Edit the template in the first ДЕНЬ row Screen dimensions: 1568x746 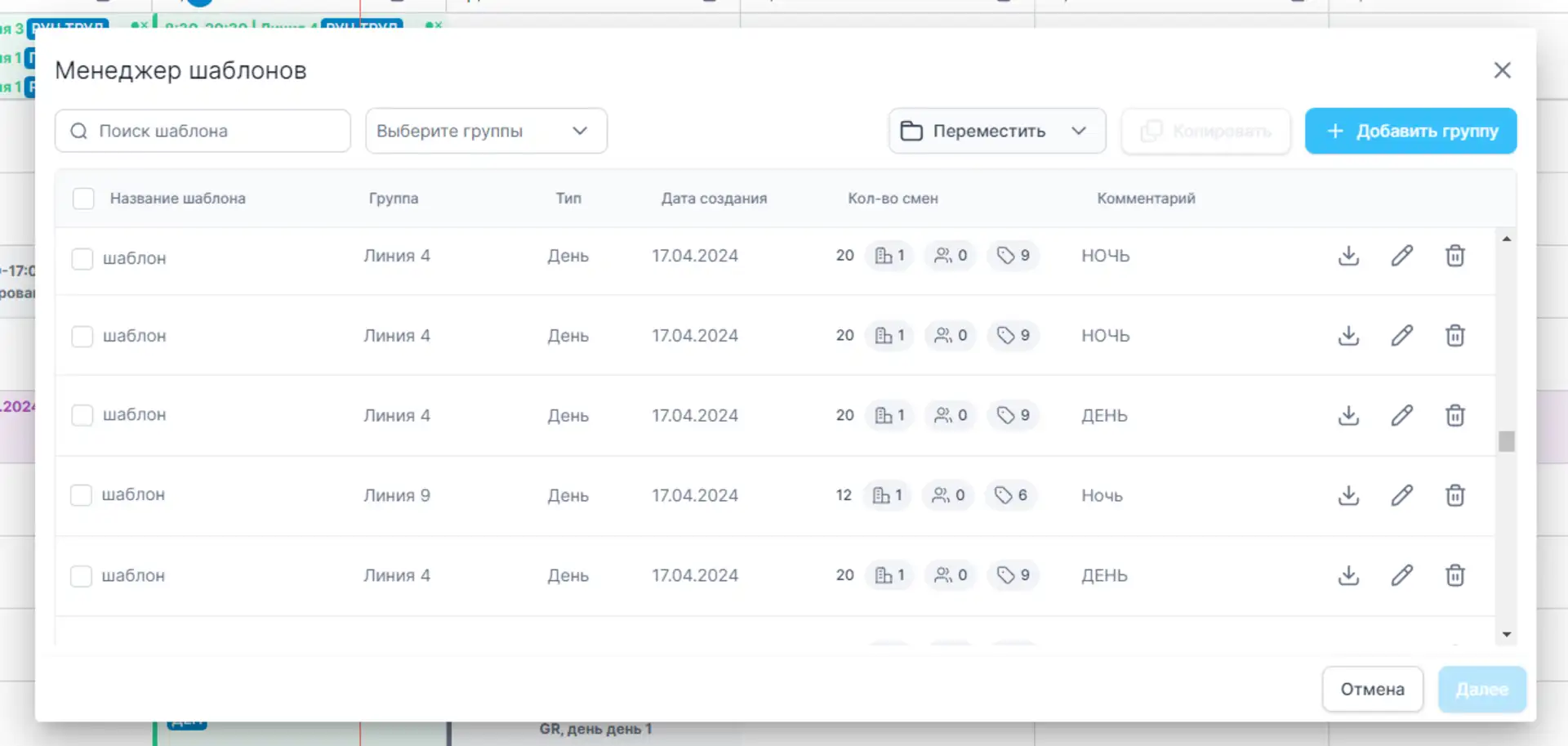[x=1402, y=416]
